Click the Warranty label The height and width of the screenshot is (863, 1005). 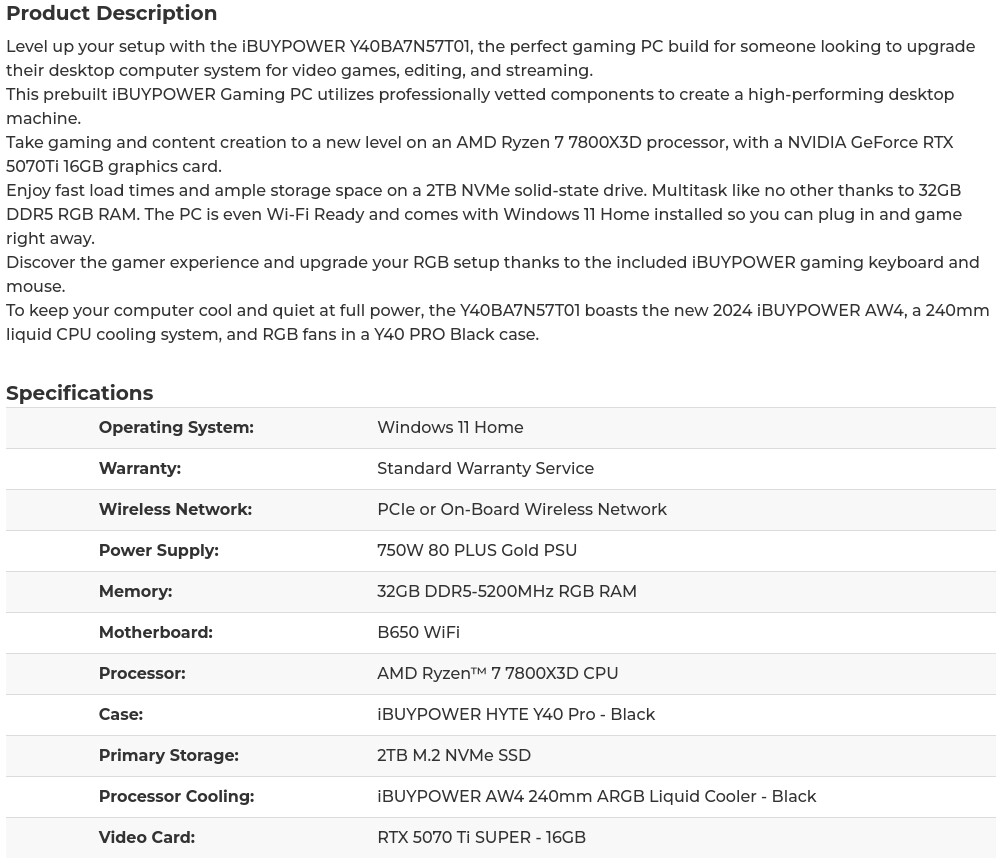139,468
